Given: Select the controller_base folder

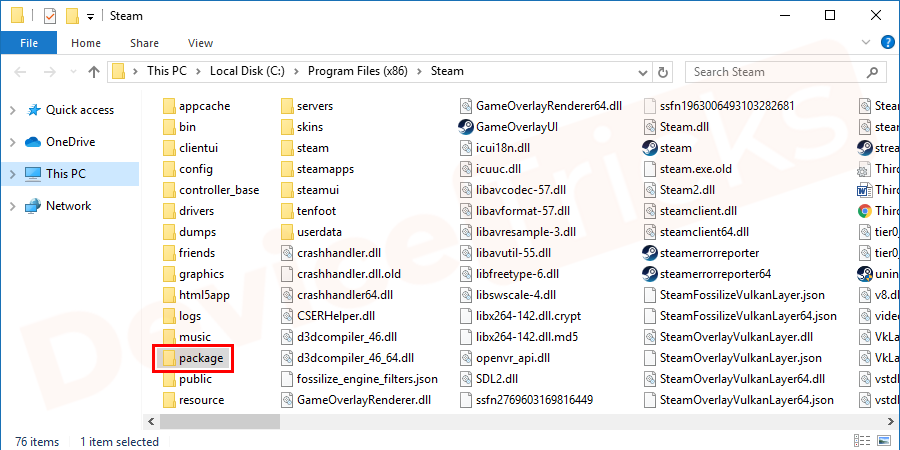Looking at the screenshot, I should 211,190.
